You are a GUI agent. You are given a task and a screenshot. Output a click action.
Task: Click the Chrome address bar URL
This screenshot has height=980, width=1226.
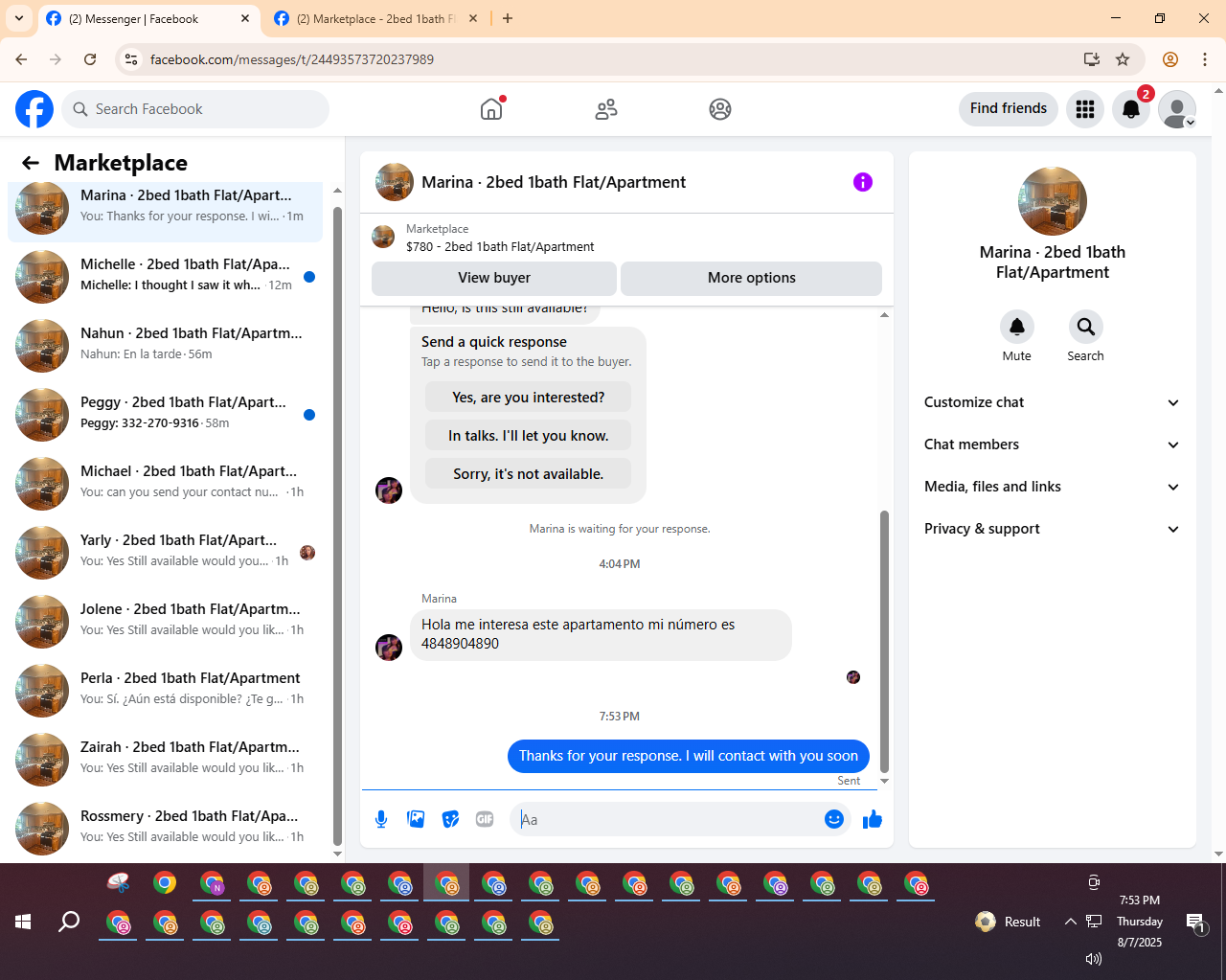coord(292,59)
